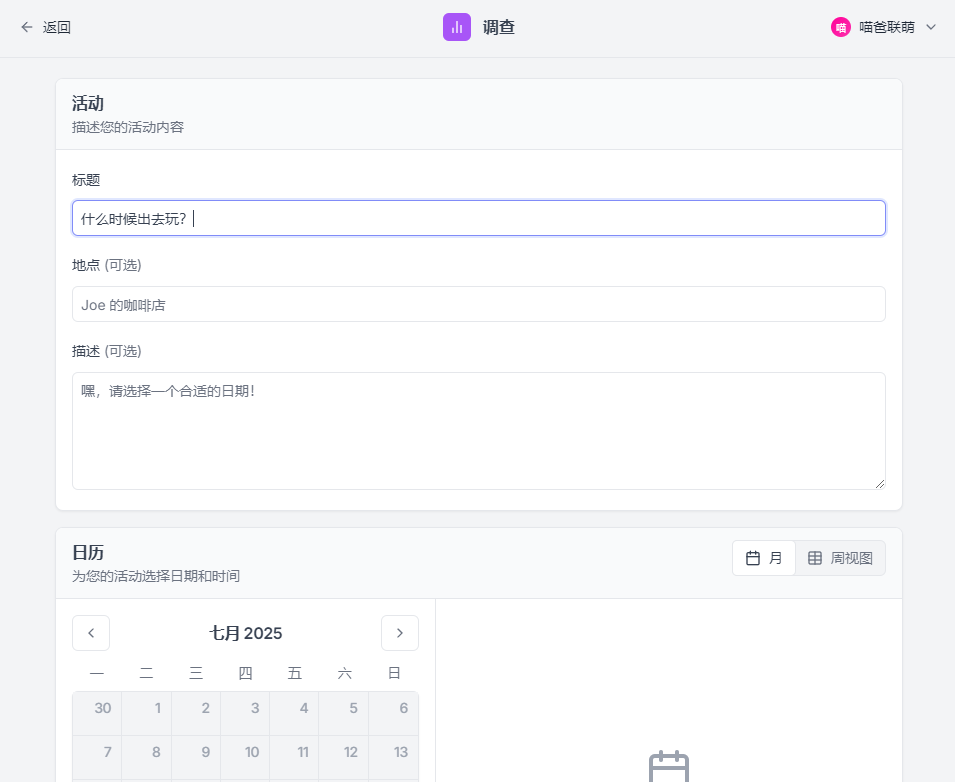Click the 描述您的活动内容 subtitle text
955x782 pixels.
[128, 127]
